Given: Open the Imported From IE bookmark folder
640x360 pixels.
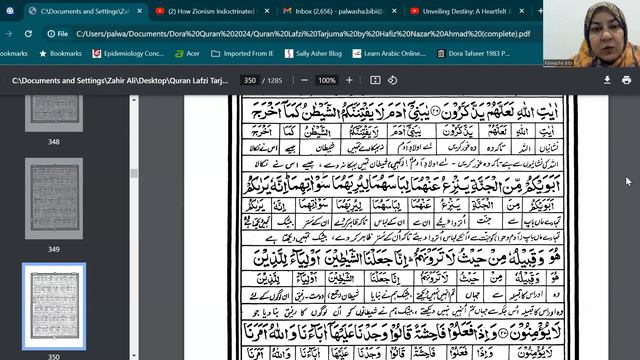Looking at the screenshot, I should pos(242,53).
